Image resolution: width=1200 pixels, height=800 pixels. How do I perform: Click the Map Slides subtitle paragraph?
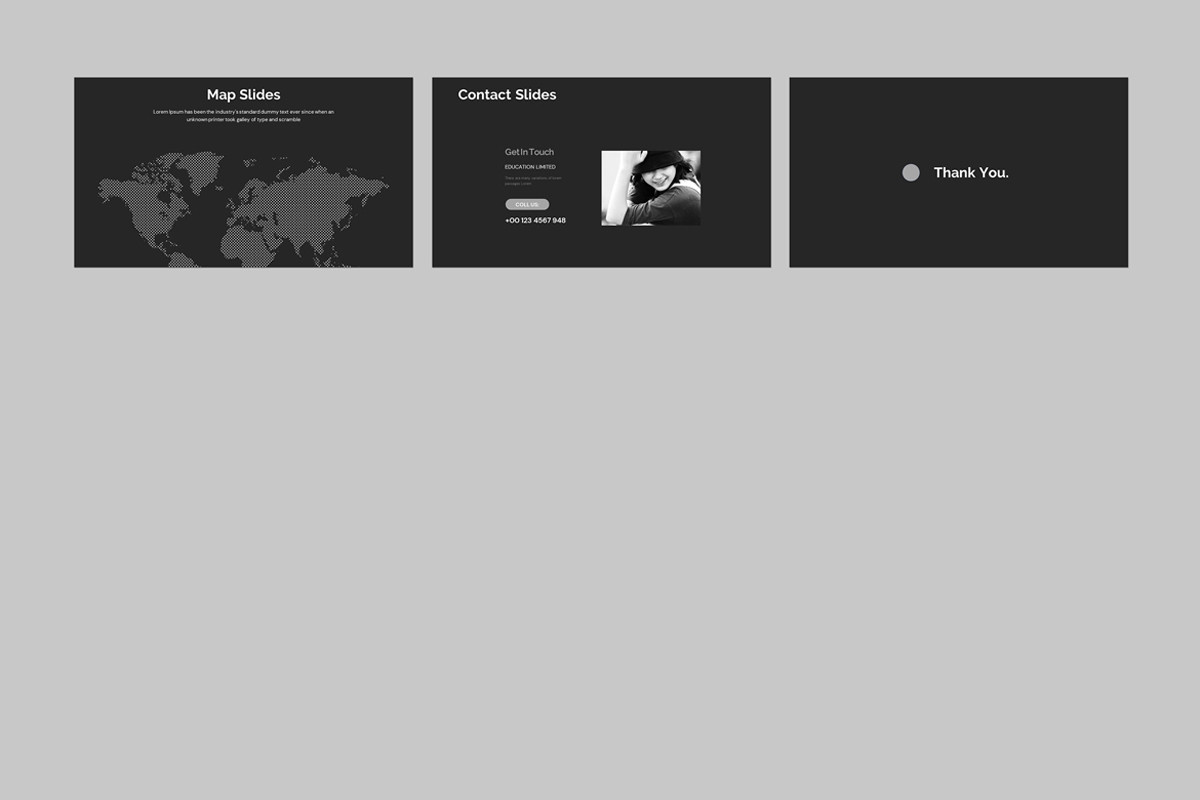pos(242,114)
